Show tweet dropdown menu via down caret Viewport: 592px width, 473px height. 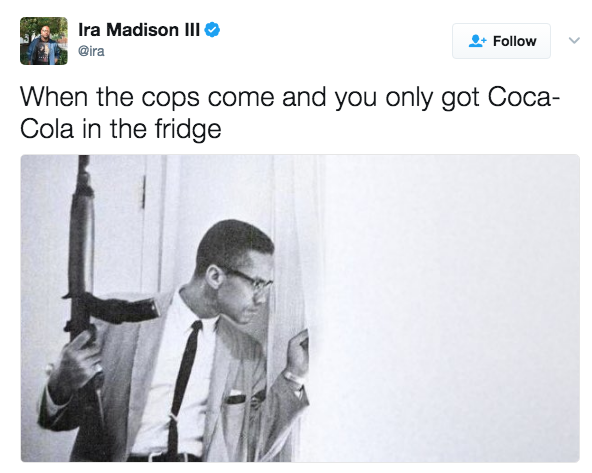click(574, 40)
